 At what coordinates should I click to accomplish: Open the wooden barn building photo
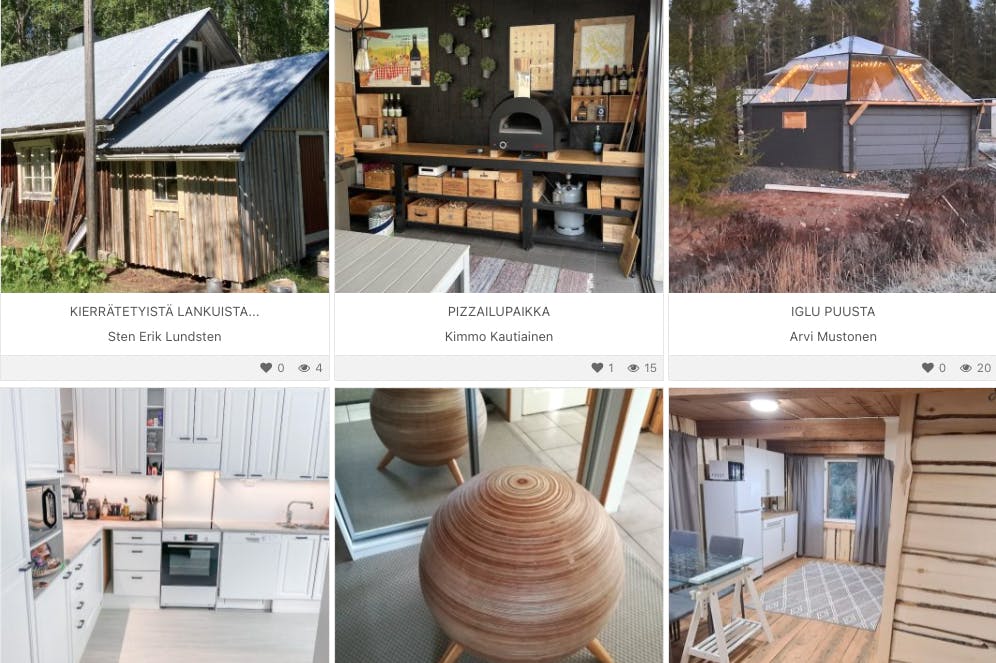tap(165, 146)
